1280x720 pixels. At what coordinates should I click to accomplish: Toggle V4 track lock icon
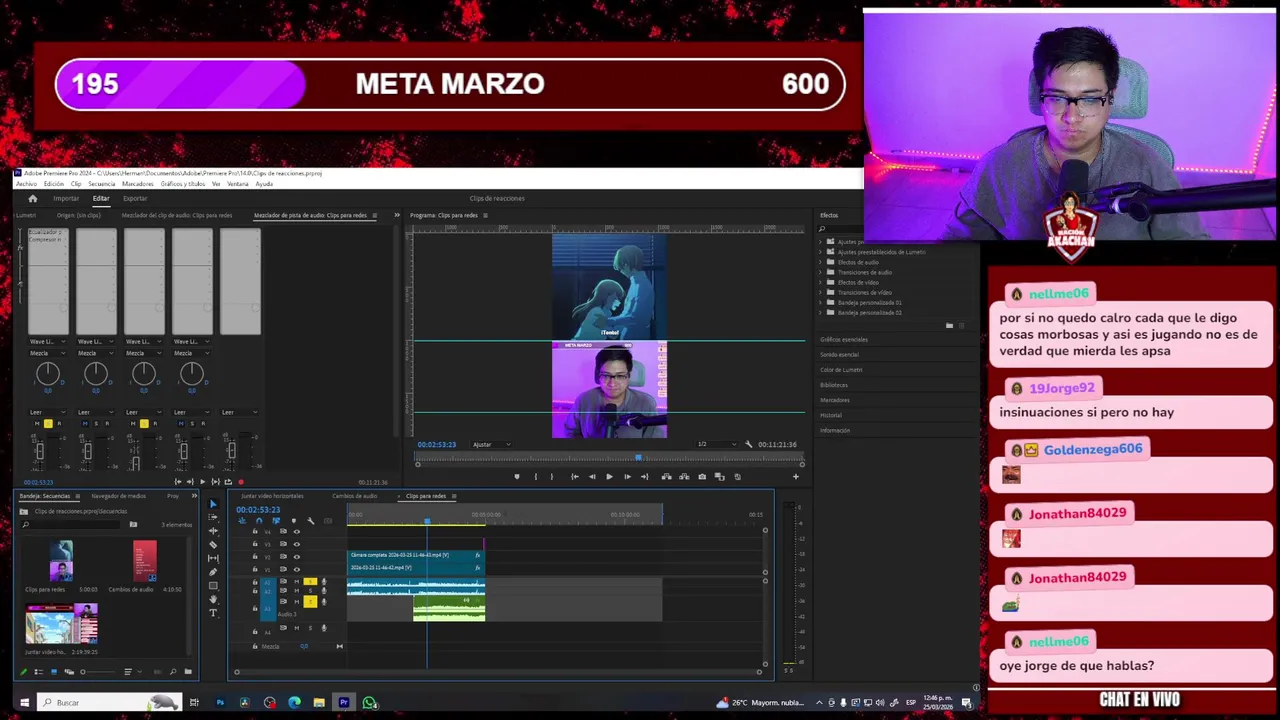(255, 531)
